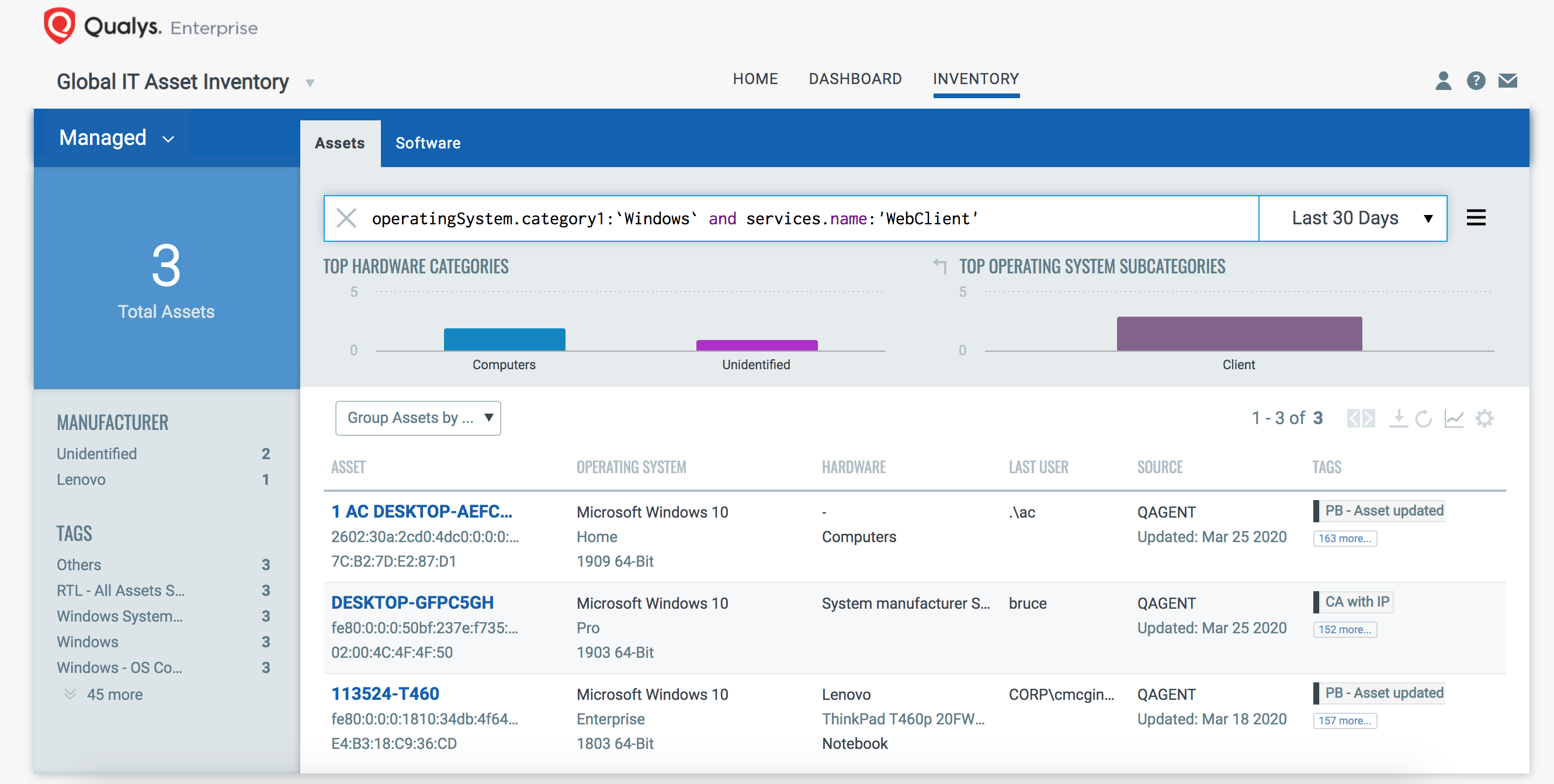Navigate to the DASHBOARD menu item
Image resolution: width=1554 pixels, height=784 pixels.
pos(855,78)
